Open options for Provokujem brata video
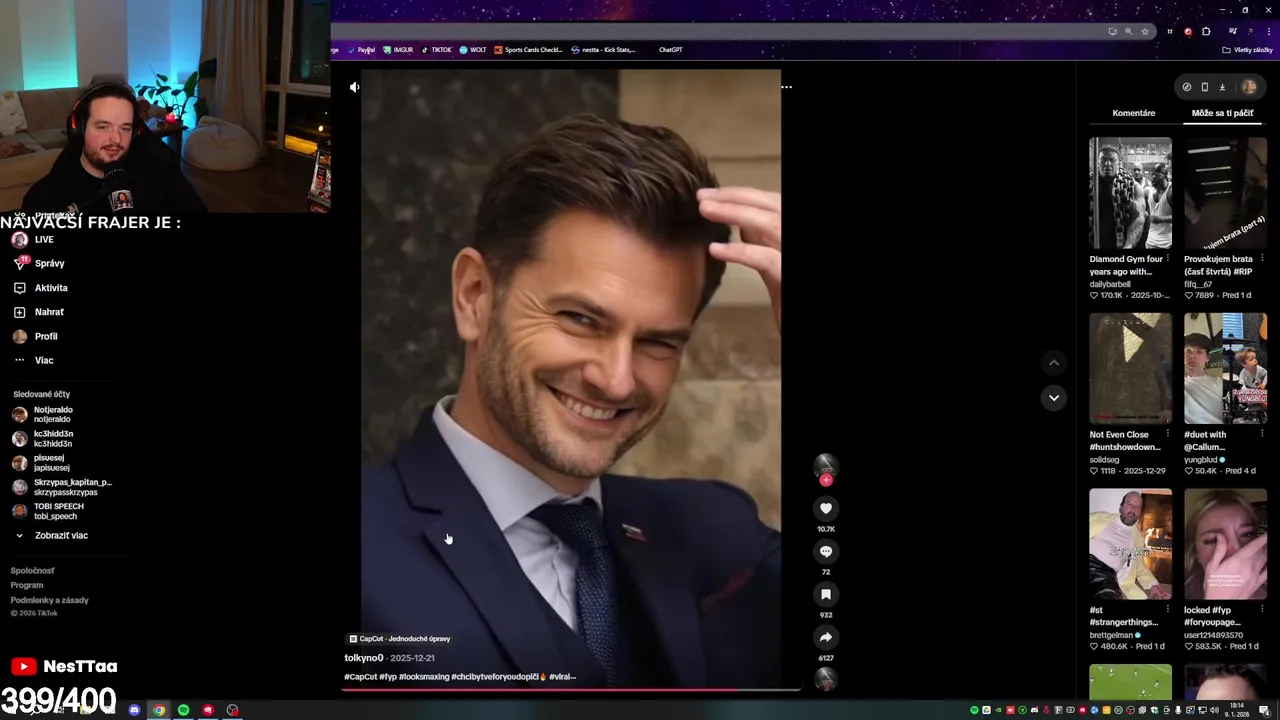Image resolution: width=1280 pixels, height=720 pixels. tap(1262, 259)
